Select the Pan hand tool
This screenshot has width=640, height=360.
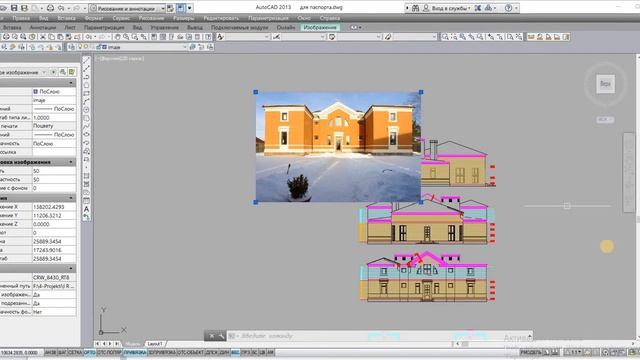(118, 37)
